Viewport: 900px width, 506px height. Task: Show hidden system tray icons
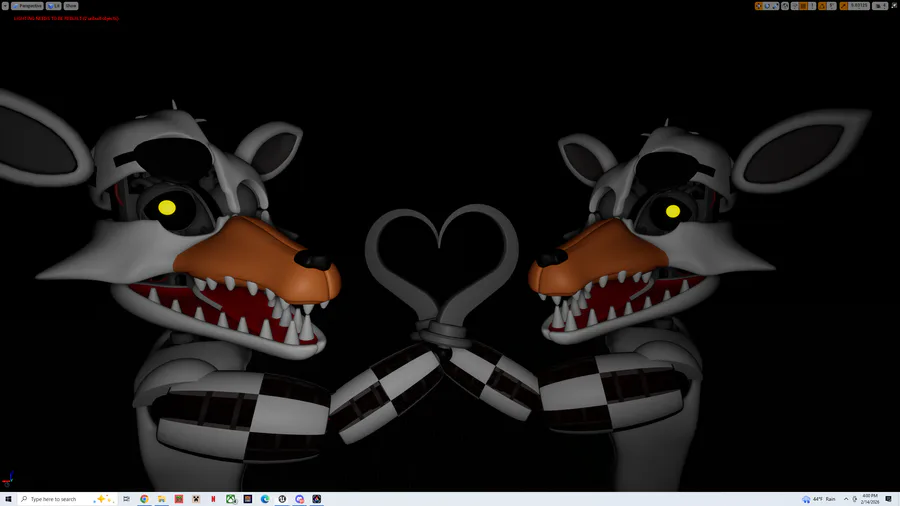pyautogui.click(x=846, y=499)
